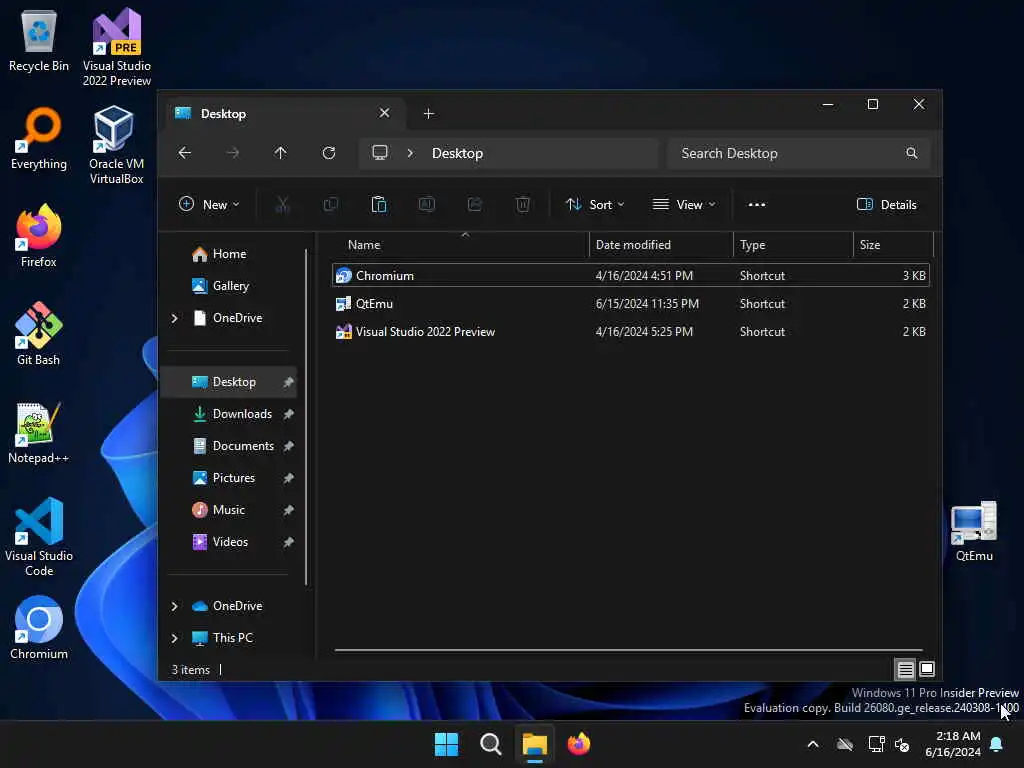
Task: Click the Share icon in toolbar
Action: (x=475, y=204)
